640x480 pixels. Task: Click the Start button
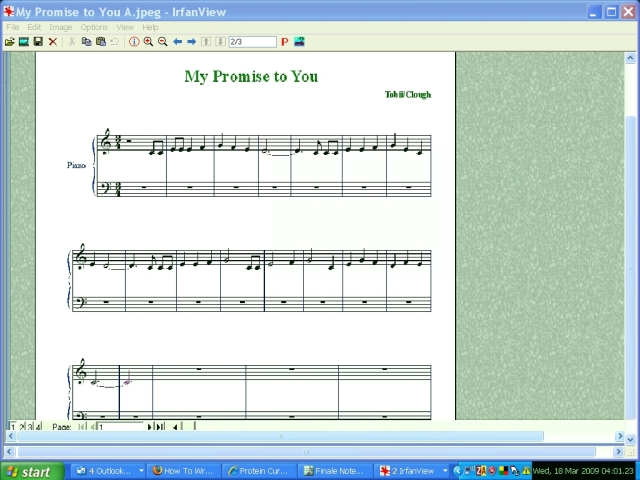pos(30,471)
